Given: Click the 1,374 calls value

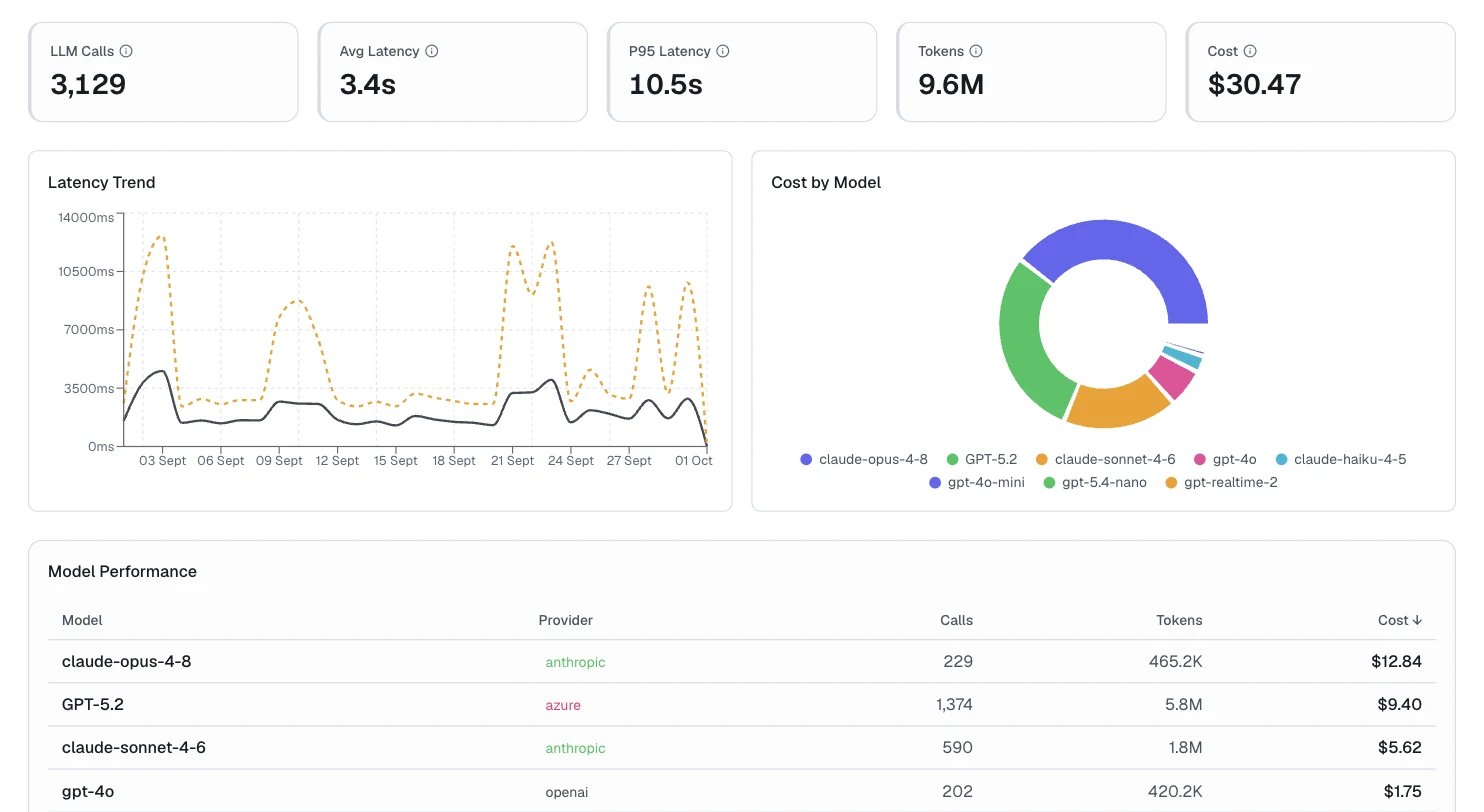Looking at the screenshot, I should point(954,704).
